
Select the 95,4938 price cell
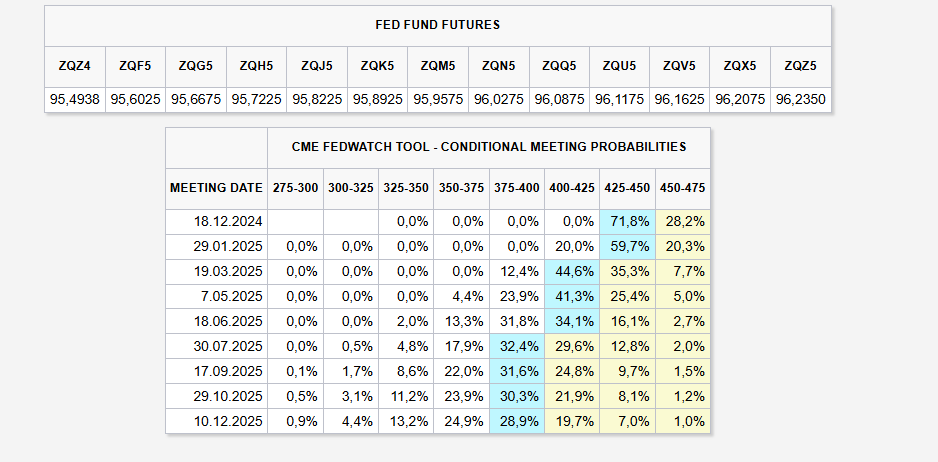pyautogui.click(x=75, y=100)
